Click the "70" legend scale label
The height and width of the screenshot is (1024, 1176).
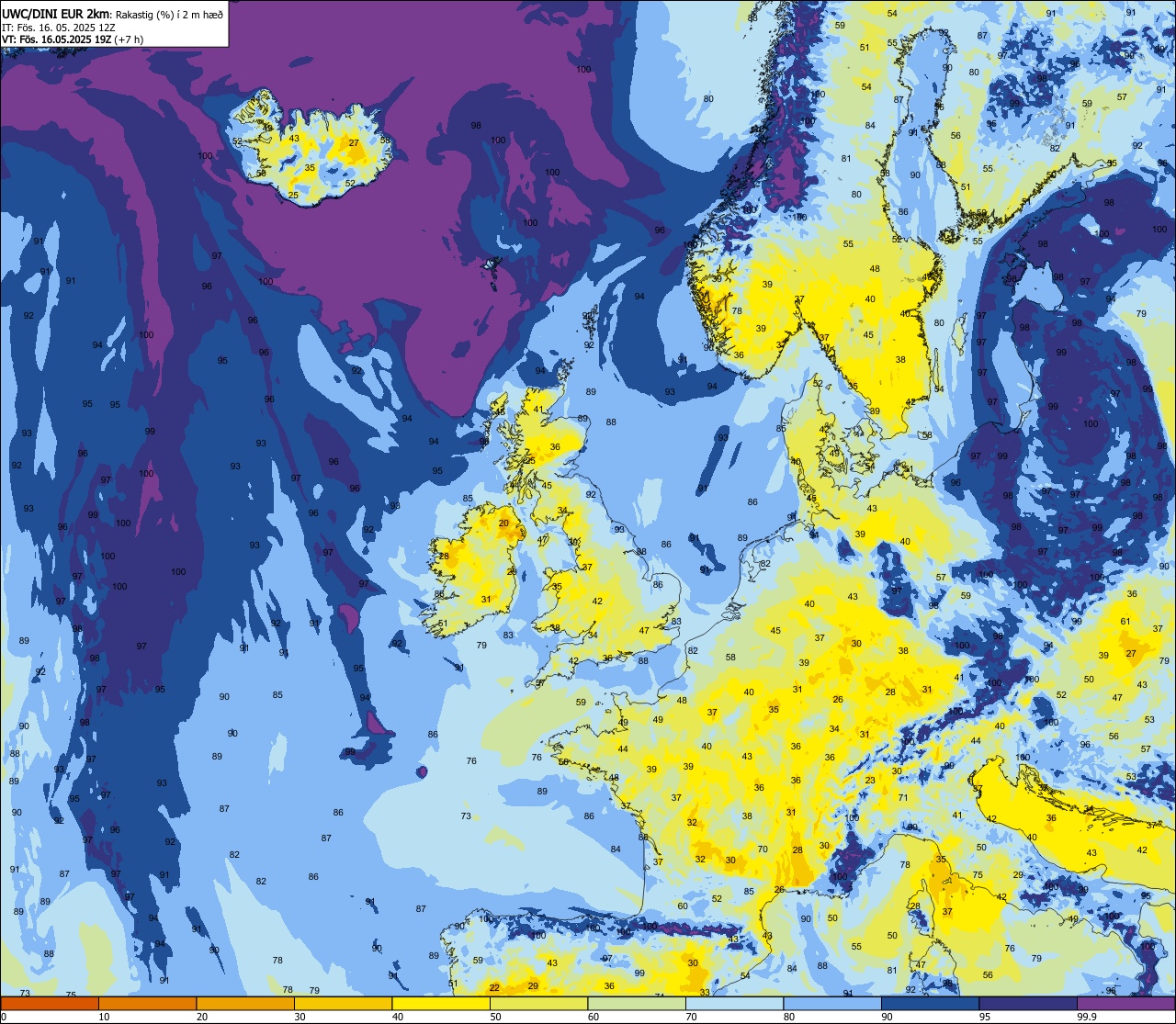click(x=691, y=1017)
